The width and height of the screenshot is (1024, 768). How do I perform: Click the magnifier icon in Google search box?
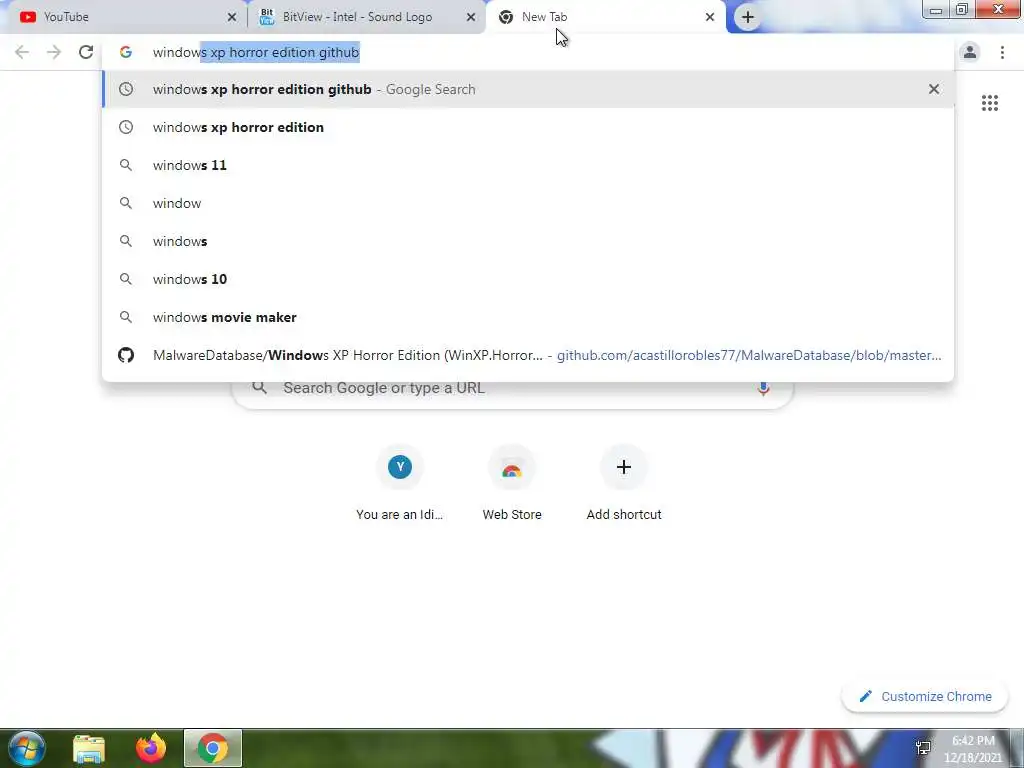[259, 387]
